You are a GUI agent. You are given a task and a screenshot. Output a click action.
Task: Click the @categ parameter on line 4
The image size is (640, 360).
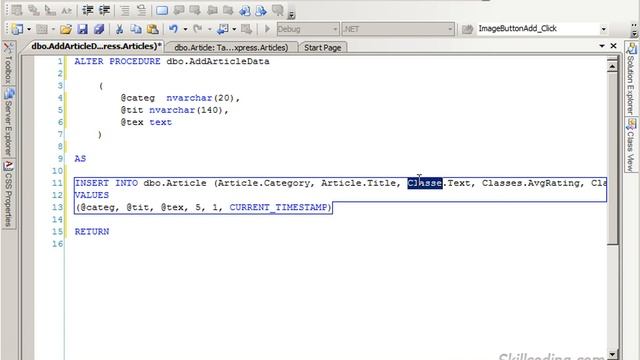(138, 98)
